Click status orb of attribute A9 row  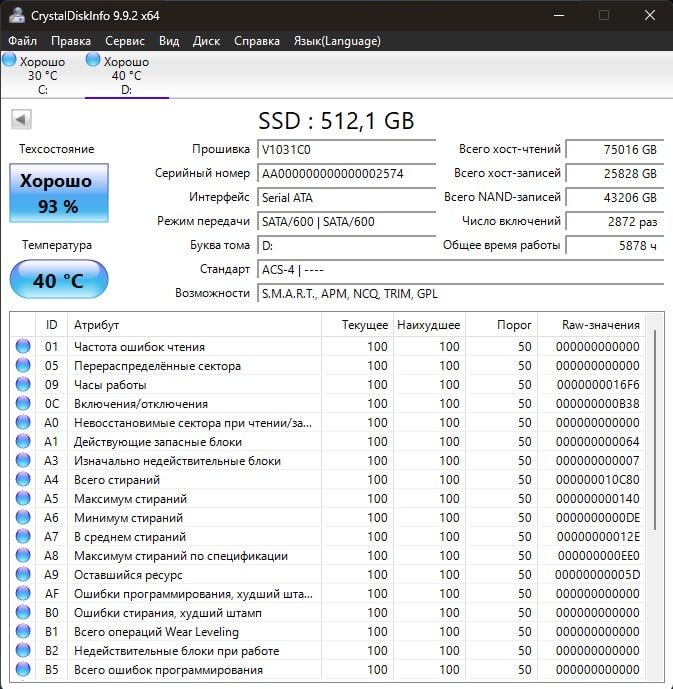coord(23,574)
